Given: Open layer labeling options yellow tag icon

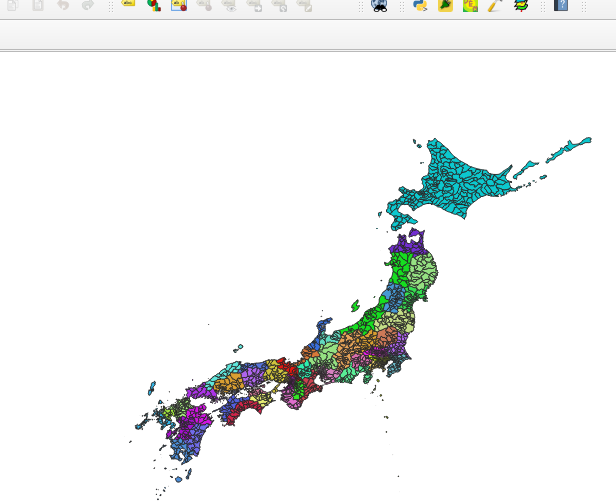Looking at the screenshot, I should (x=128, y=4).
